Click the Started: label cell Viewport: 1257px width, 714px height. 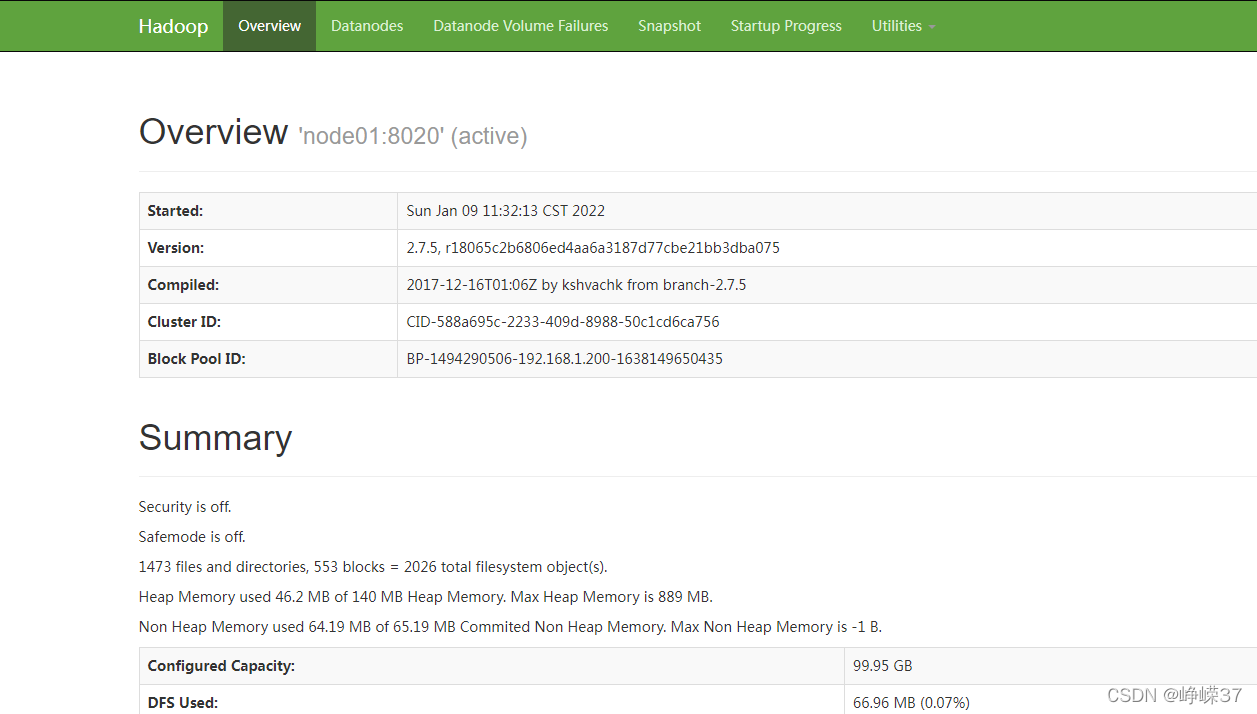click(x=268, y=211)
